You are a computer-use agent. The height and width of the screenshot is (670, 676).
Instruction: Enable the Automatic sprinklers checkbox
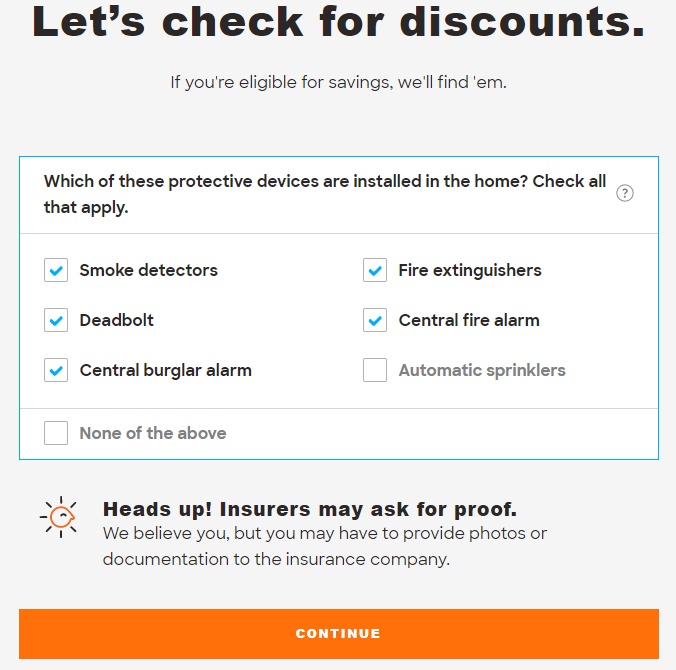[375, 370]
